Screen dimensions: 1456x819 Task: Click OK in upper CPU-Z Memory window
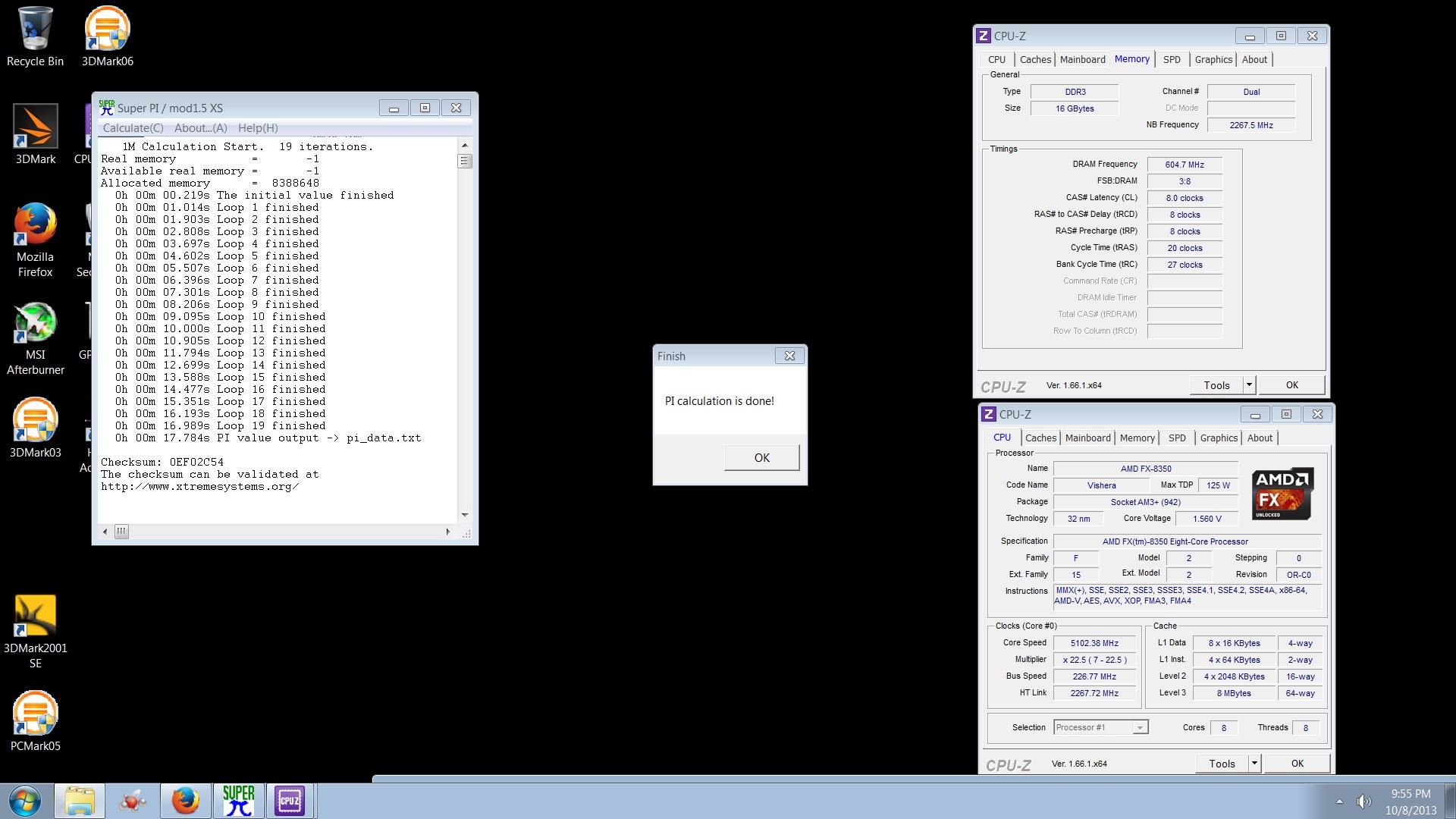click(1291, 385)
